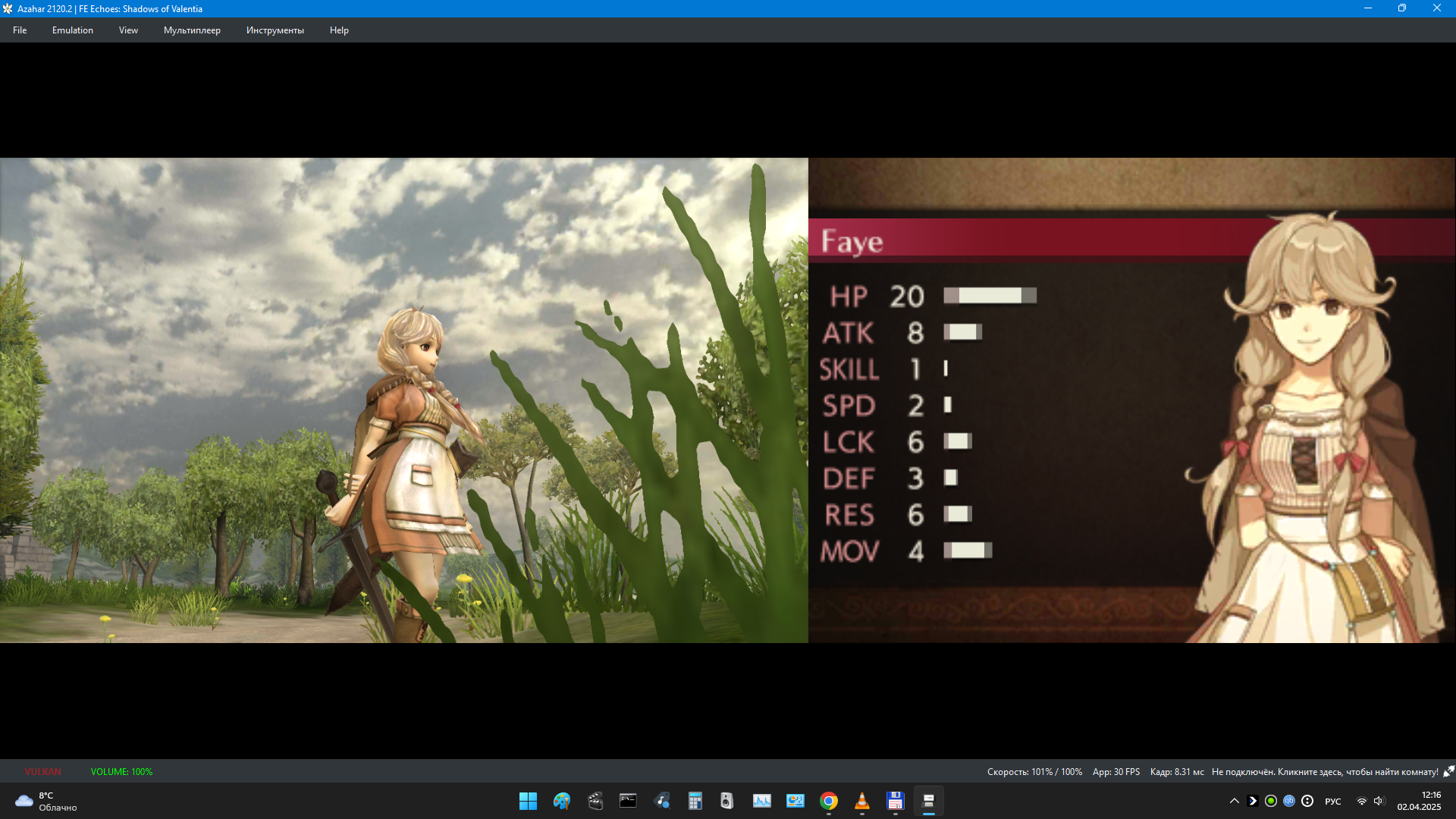This screenshot has height=819, width=1456.
Task: Restore down the Azahar window
Action: (x=1402, y=8)
